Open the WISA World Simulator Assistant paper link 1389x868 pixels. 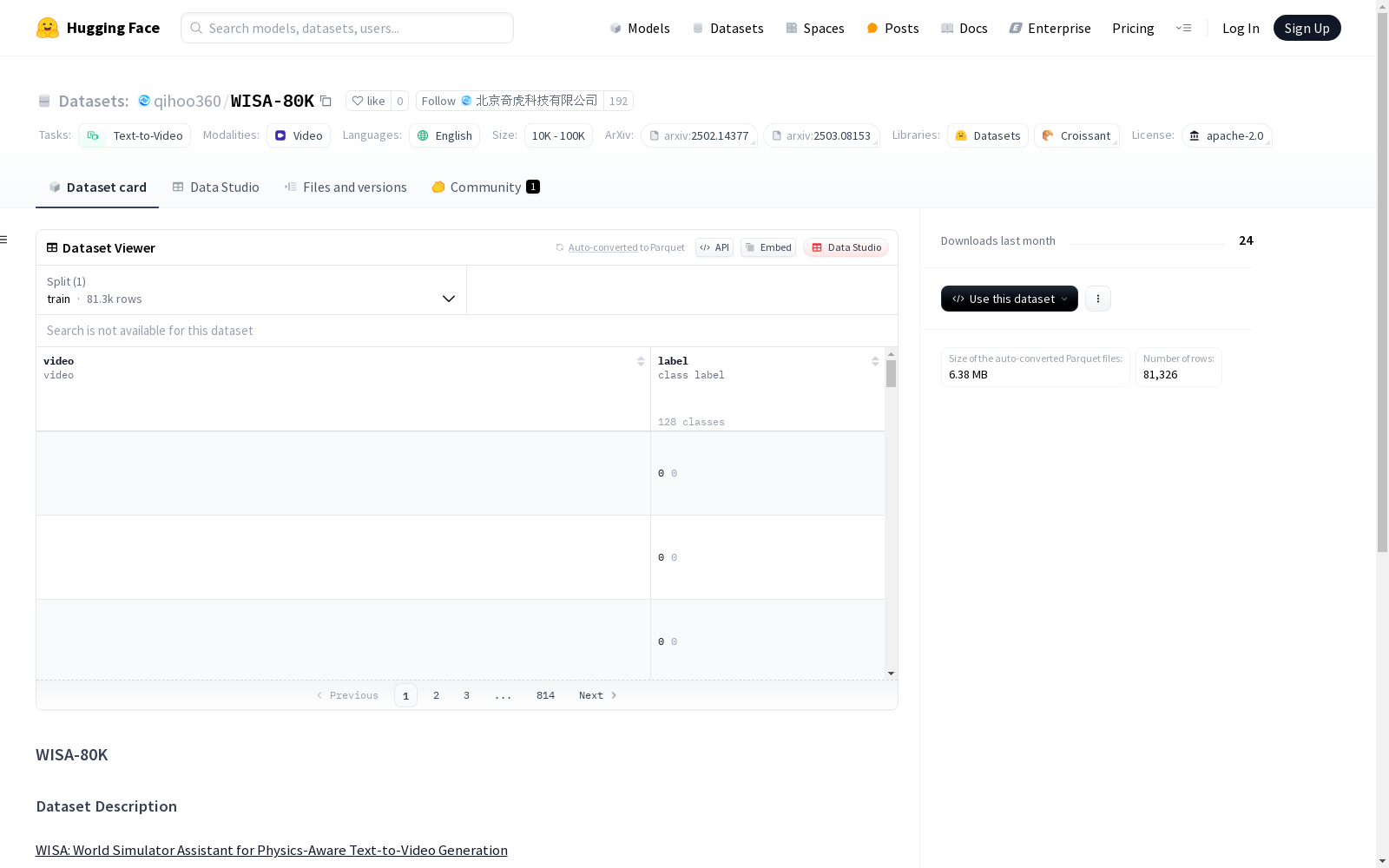(x=272, y=850)
